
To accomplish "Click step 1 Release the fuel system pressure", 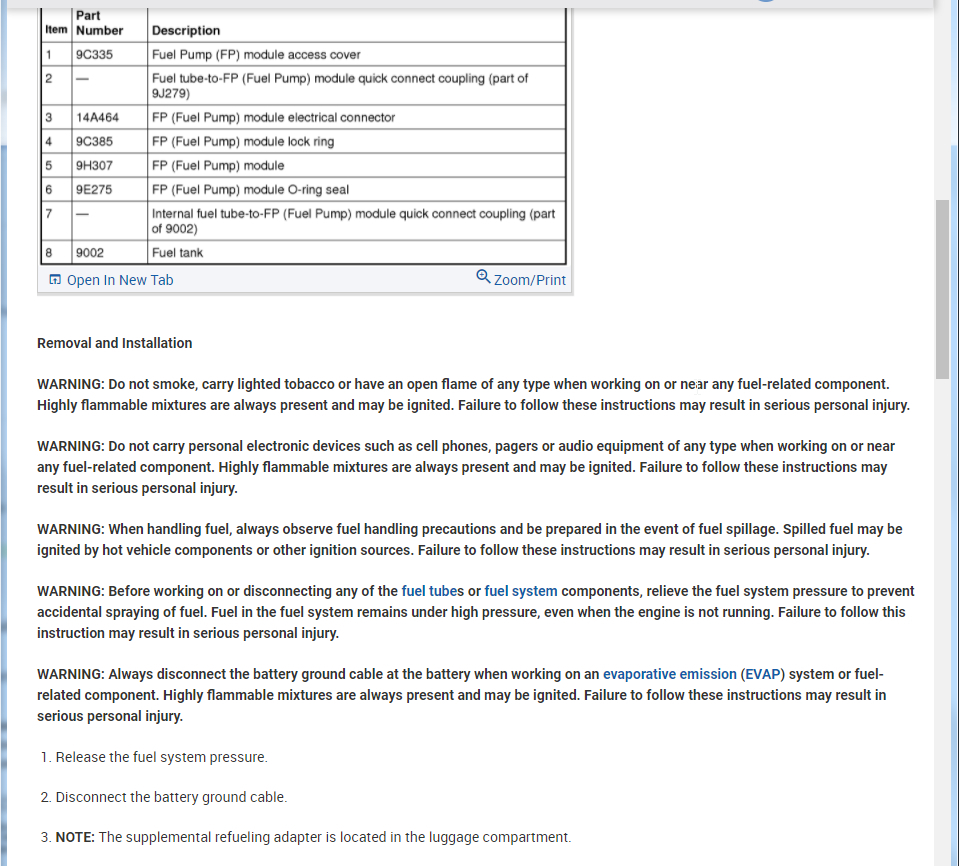I will [161, 757].
